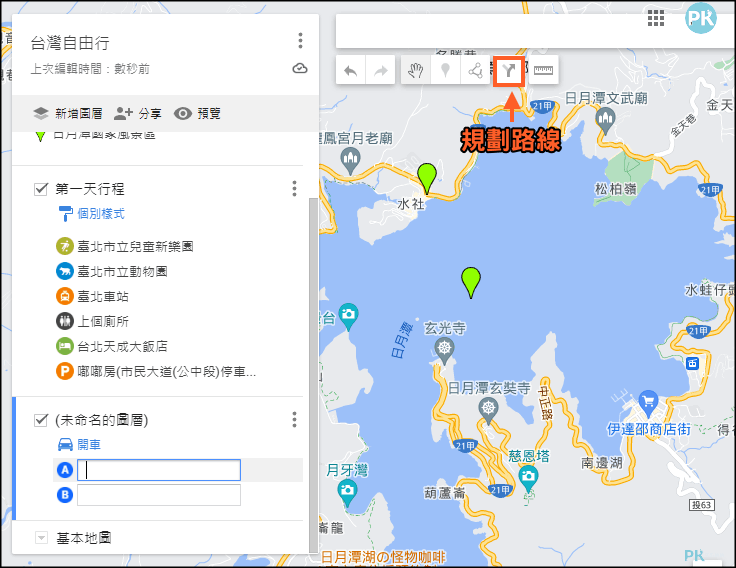Click the cloud saved status icon
Viewport: 736px width, 568px height.
point(300,69)
